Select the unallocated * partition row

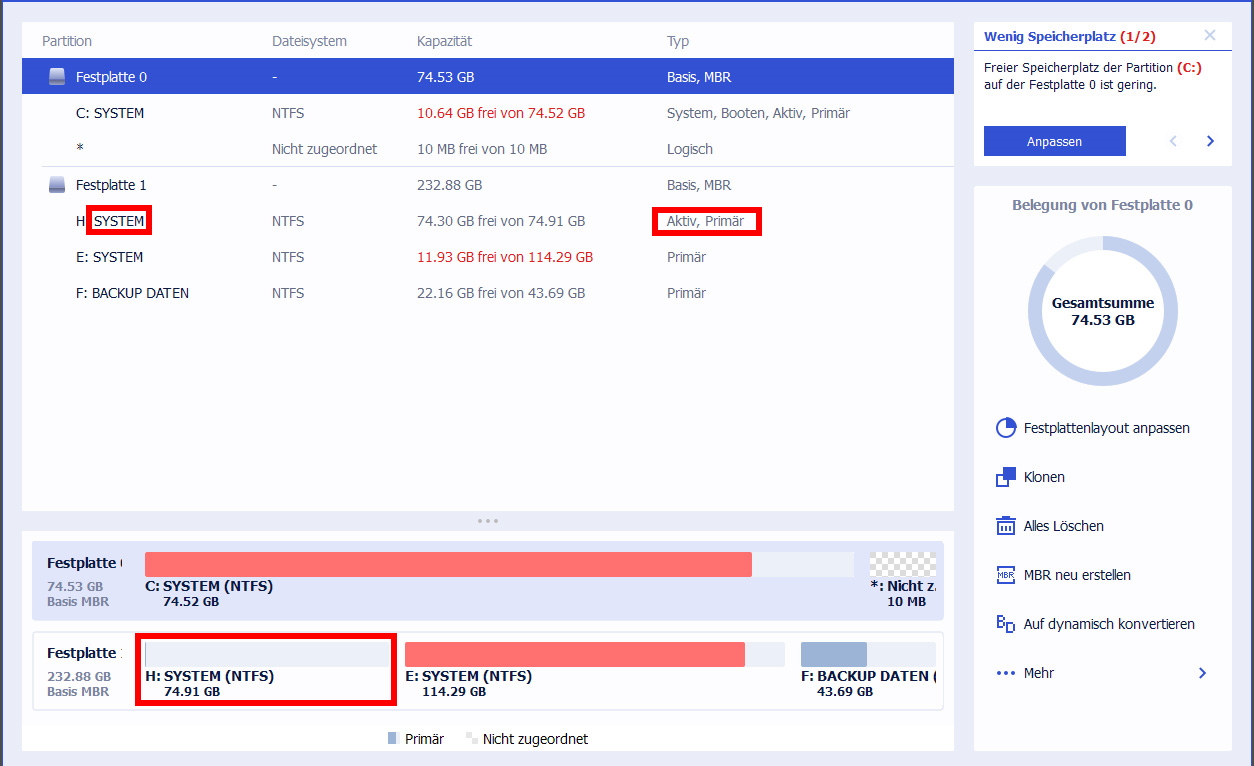click(x=488, y=149)
